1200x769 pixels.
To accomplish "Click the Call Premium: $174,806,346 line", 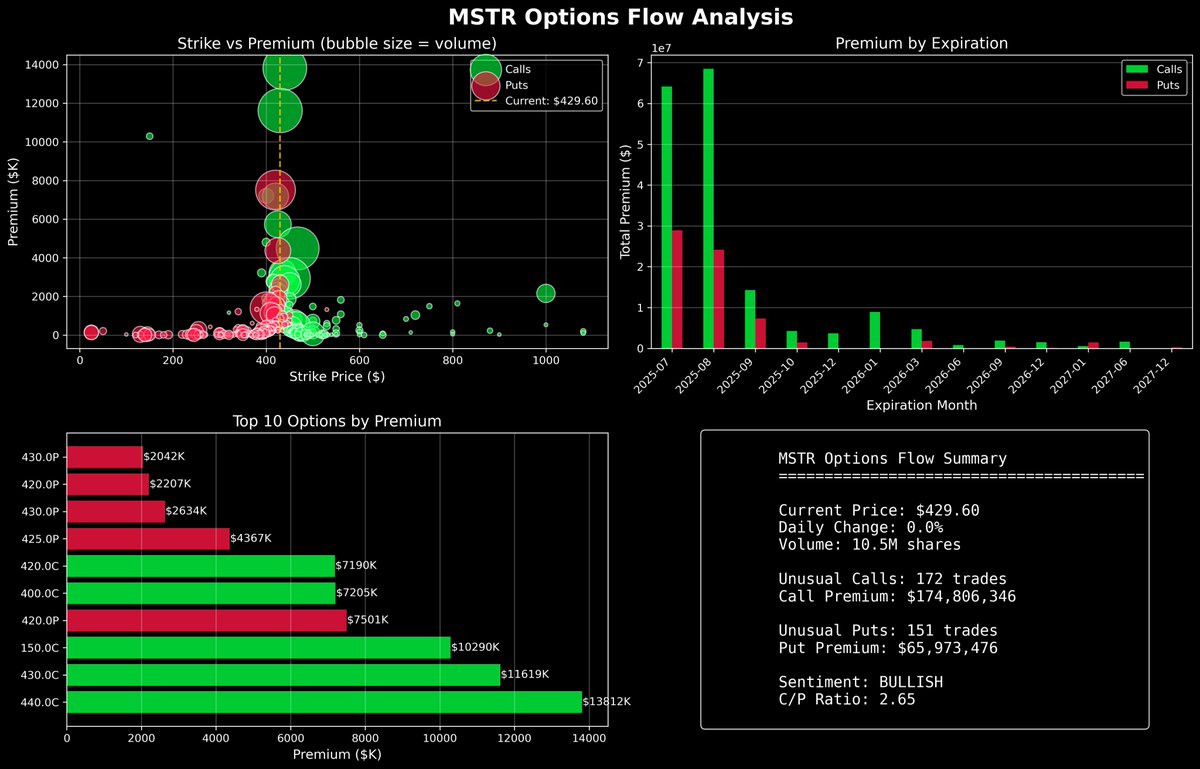I will (x=897, y=596).
